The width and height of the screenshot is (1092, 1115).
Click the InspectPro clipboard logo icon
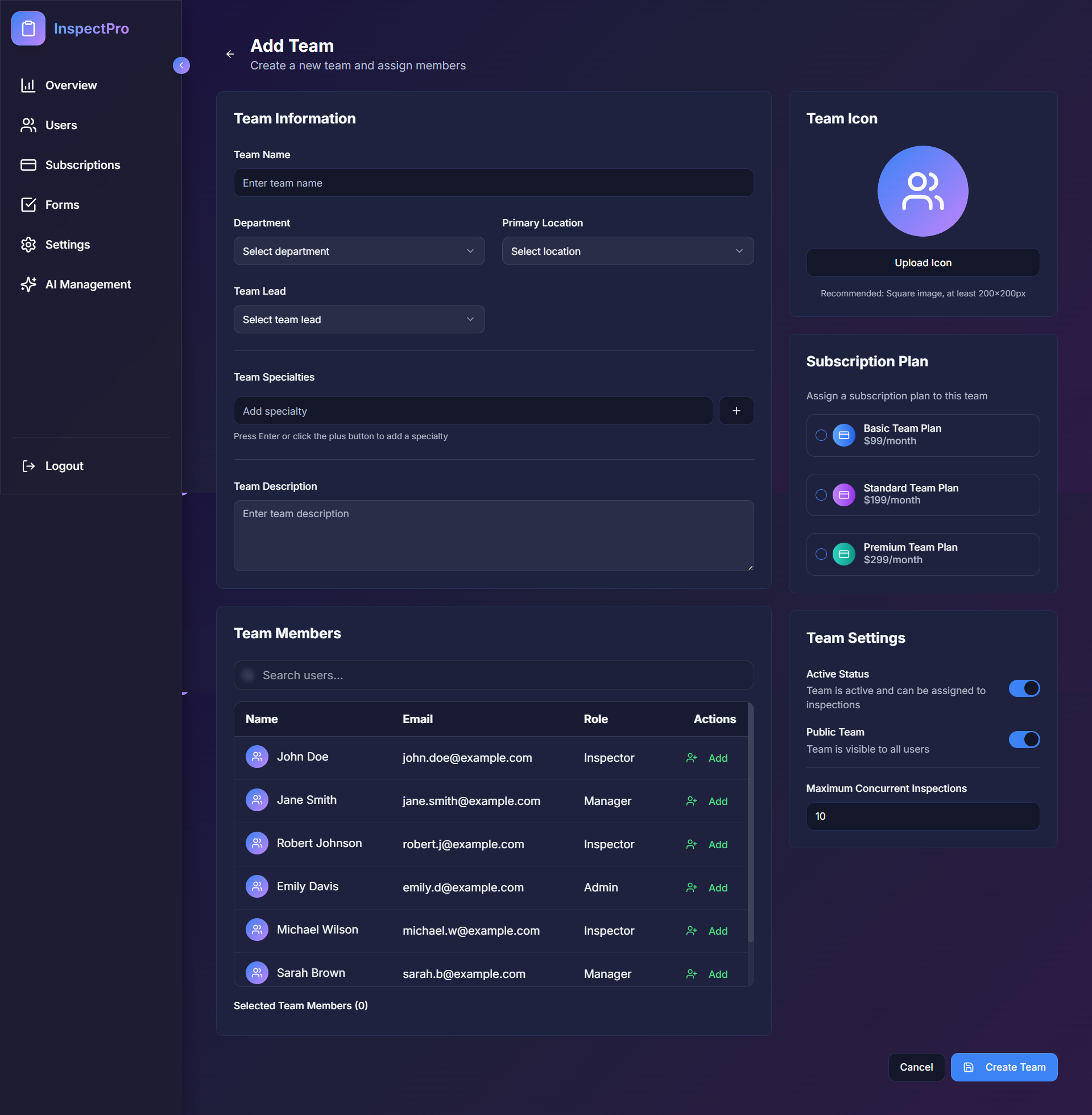coord(28,28)
